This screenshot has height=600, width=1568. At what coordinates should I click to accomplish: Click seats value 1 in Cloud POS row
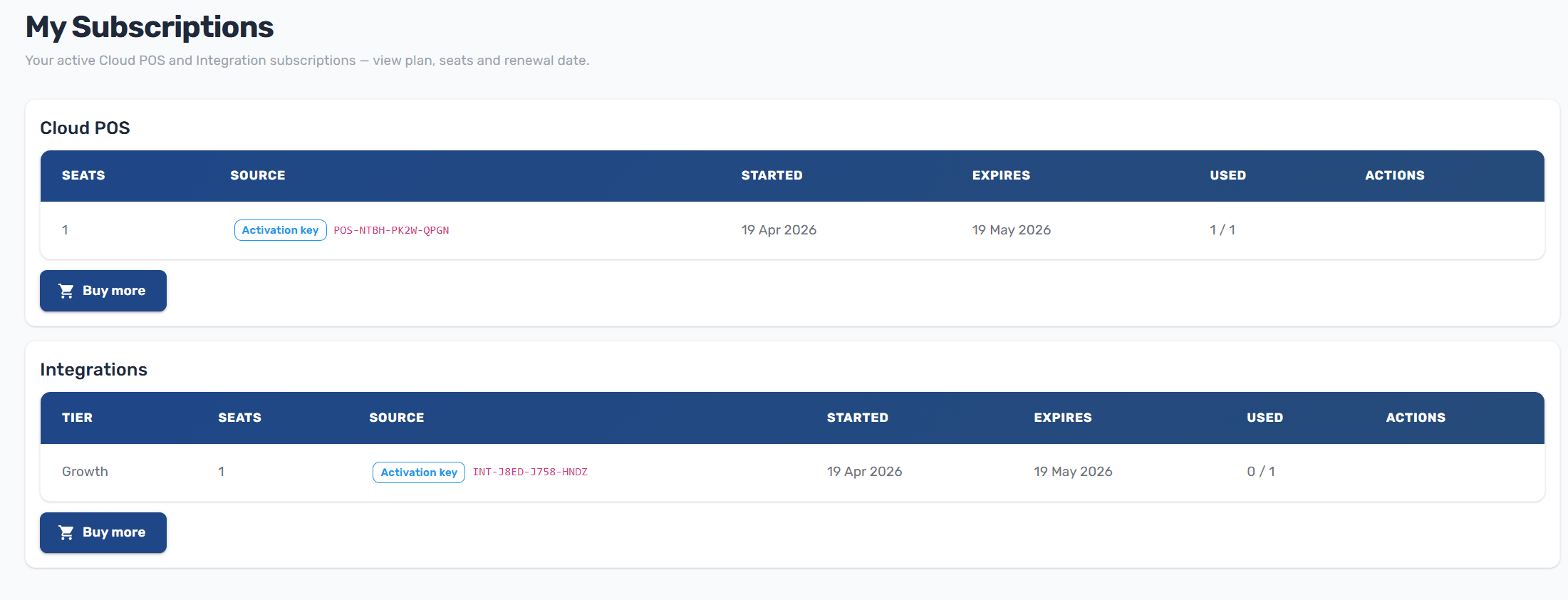(x=65, y=230)
